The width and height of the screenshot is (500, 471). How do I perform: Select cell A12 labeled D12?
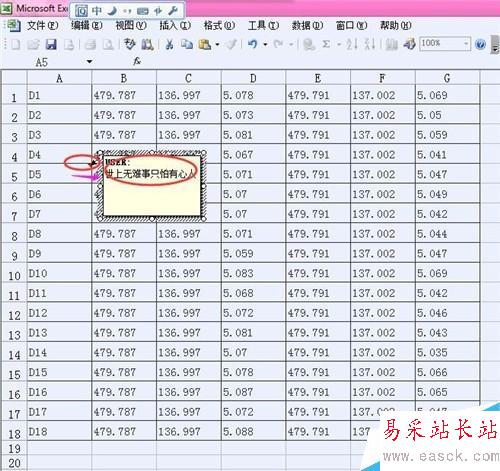59,313
